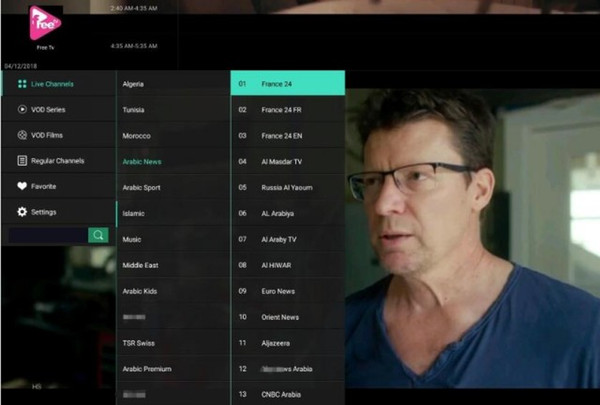Select the Algeria category
This screenshot has height=405, width=600.
pos(173,84)
